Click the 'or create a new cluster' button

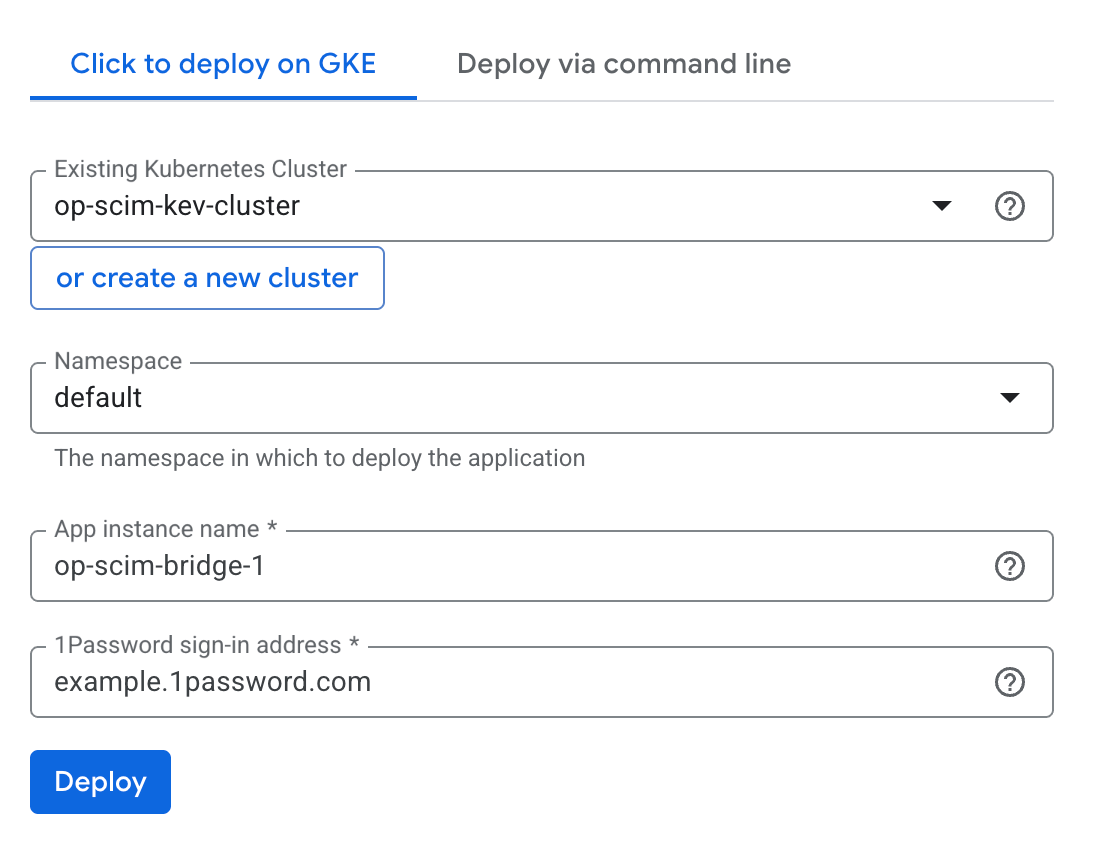click(x=207, y=278)
